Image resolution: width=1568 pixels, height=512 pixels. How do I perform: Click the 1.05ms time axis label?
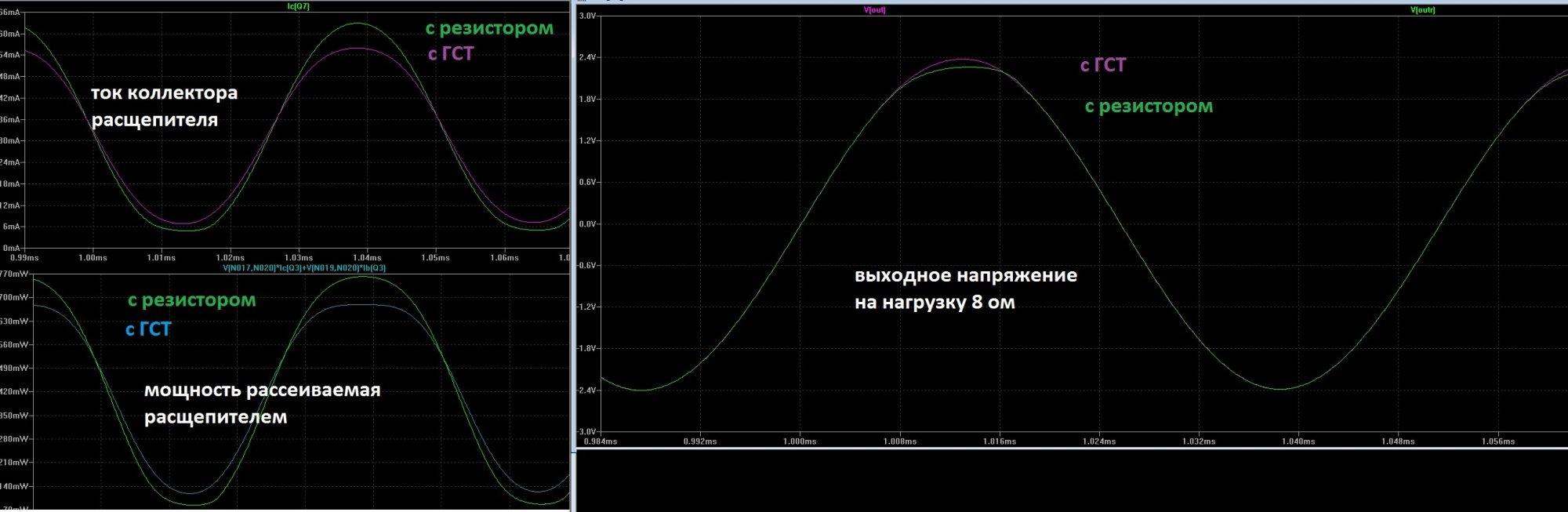coord(435,258)
